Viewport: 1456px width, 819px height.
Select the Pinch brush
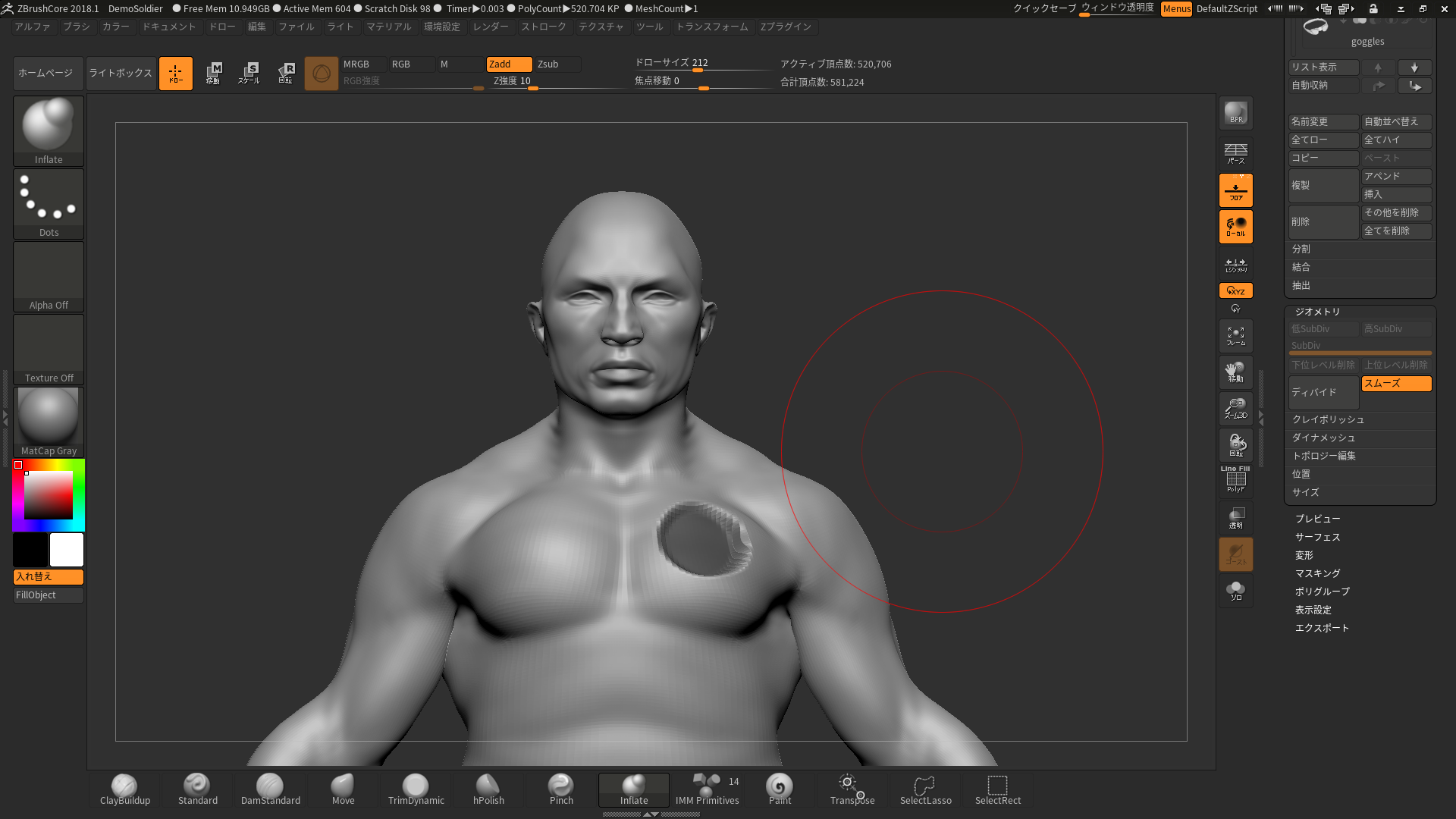coord(561,789)
